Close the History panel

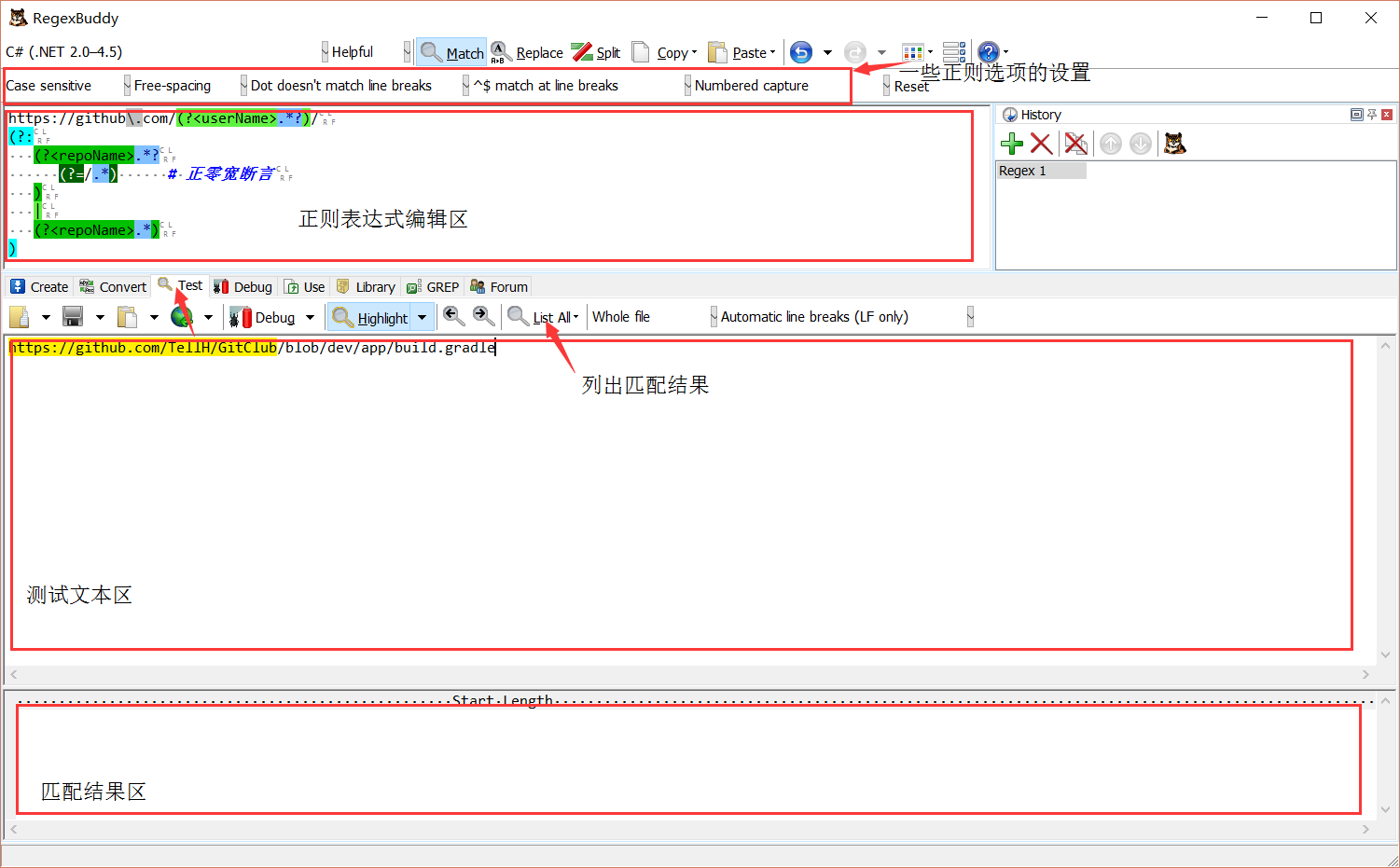[1387, 115]
